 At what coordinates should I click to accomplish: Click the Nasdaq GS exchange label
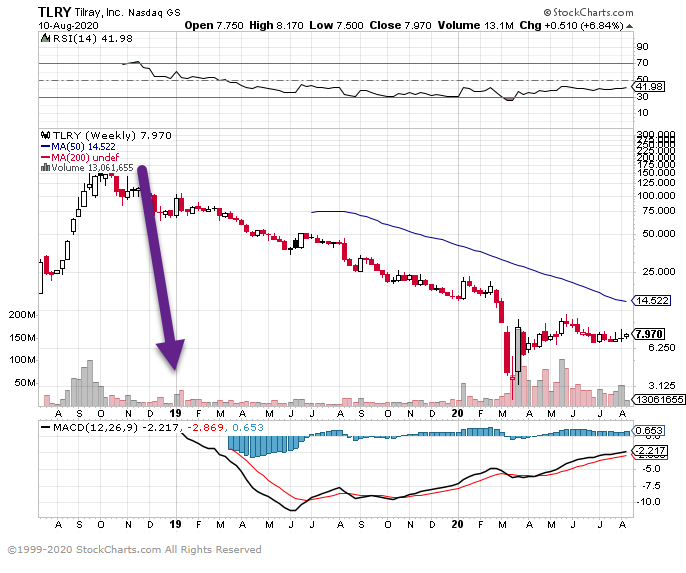click(154, 13)
